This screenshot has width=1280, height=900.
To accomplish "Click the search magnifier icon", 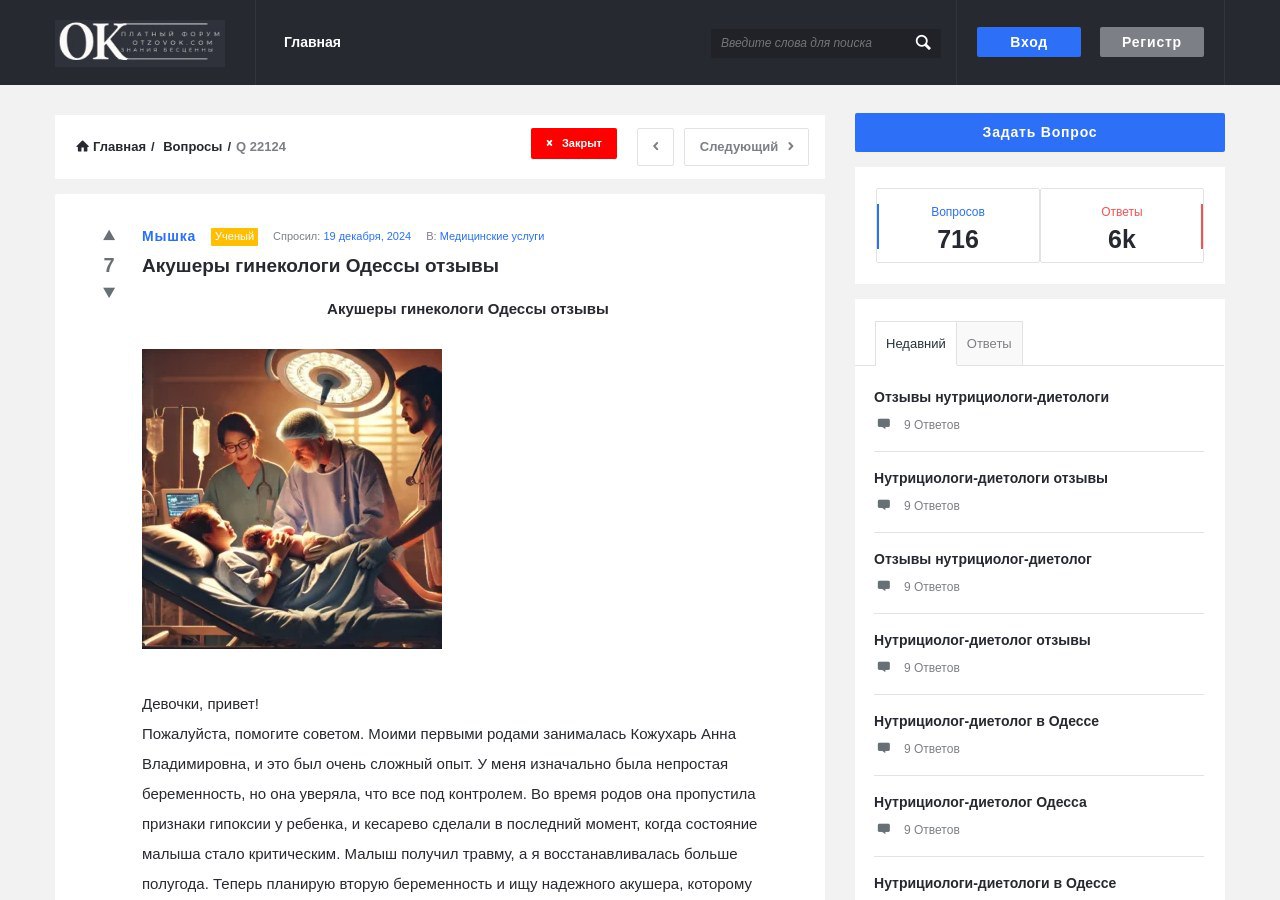I will [x=923, y=43].
